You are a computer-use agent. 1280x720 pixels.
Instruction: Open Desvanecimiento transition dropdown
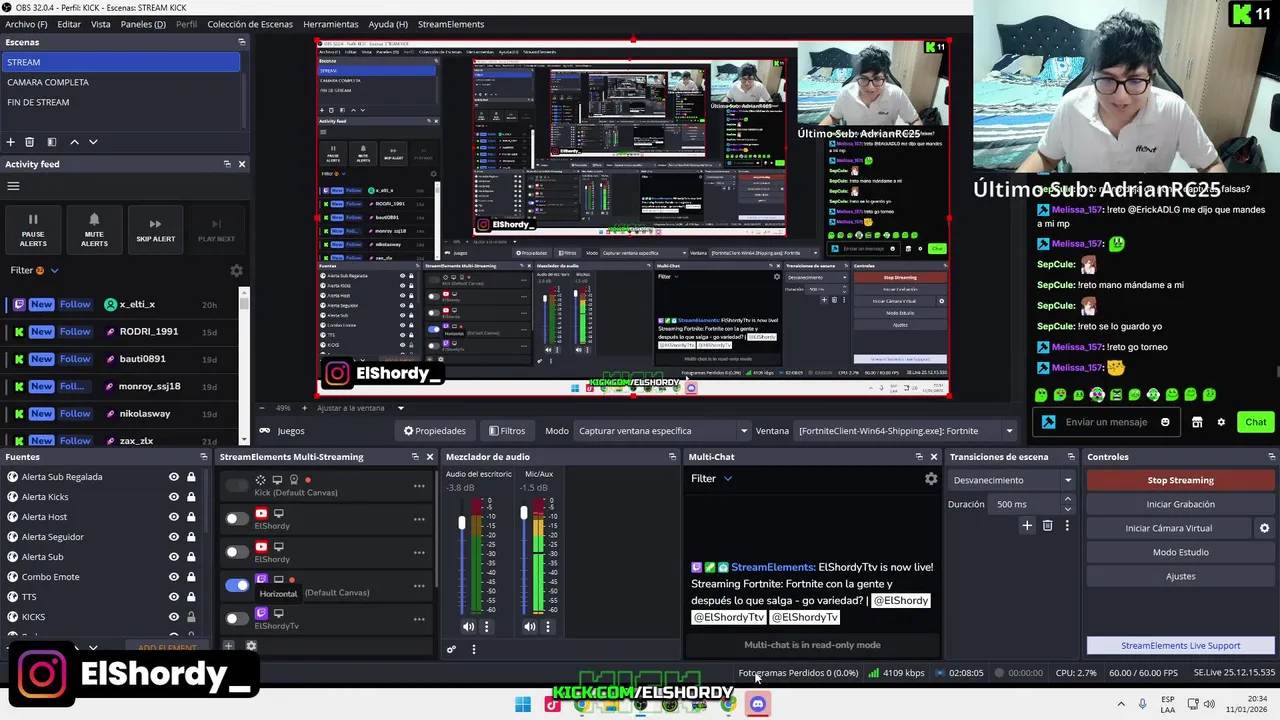[1011, 480]
